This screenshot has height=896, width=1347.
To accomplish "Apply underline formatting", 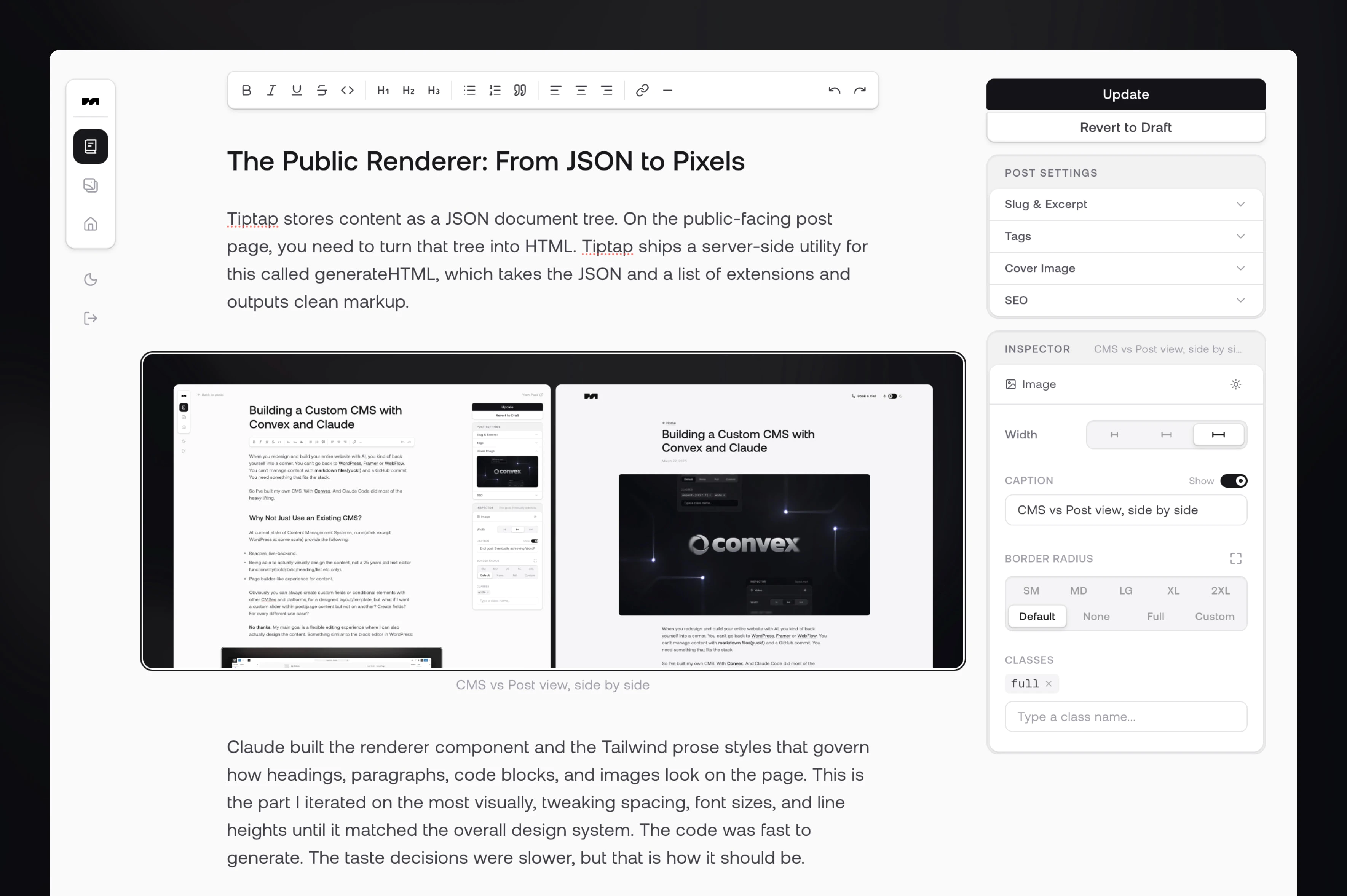I will point(297,90).
